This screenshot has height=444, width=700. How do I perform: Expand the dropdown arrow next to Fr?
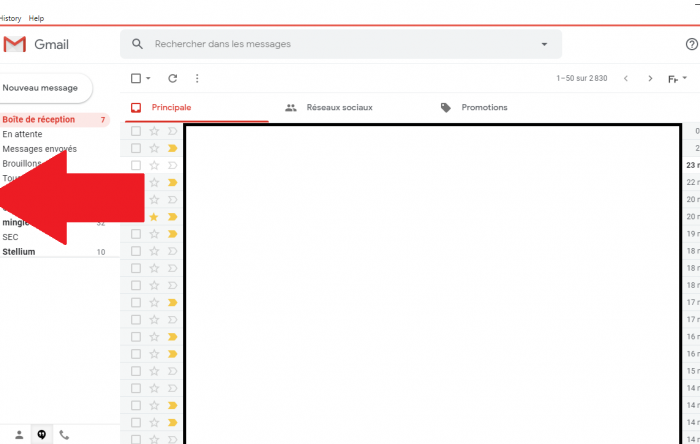point(684,78)
